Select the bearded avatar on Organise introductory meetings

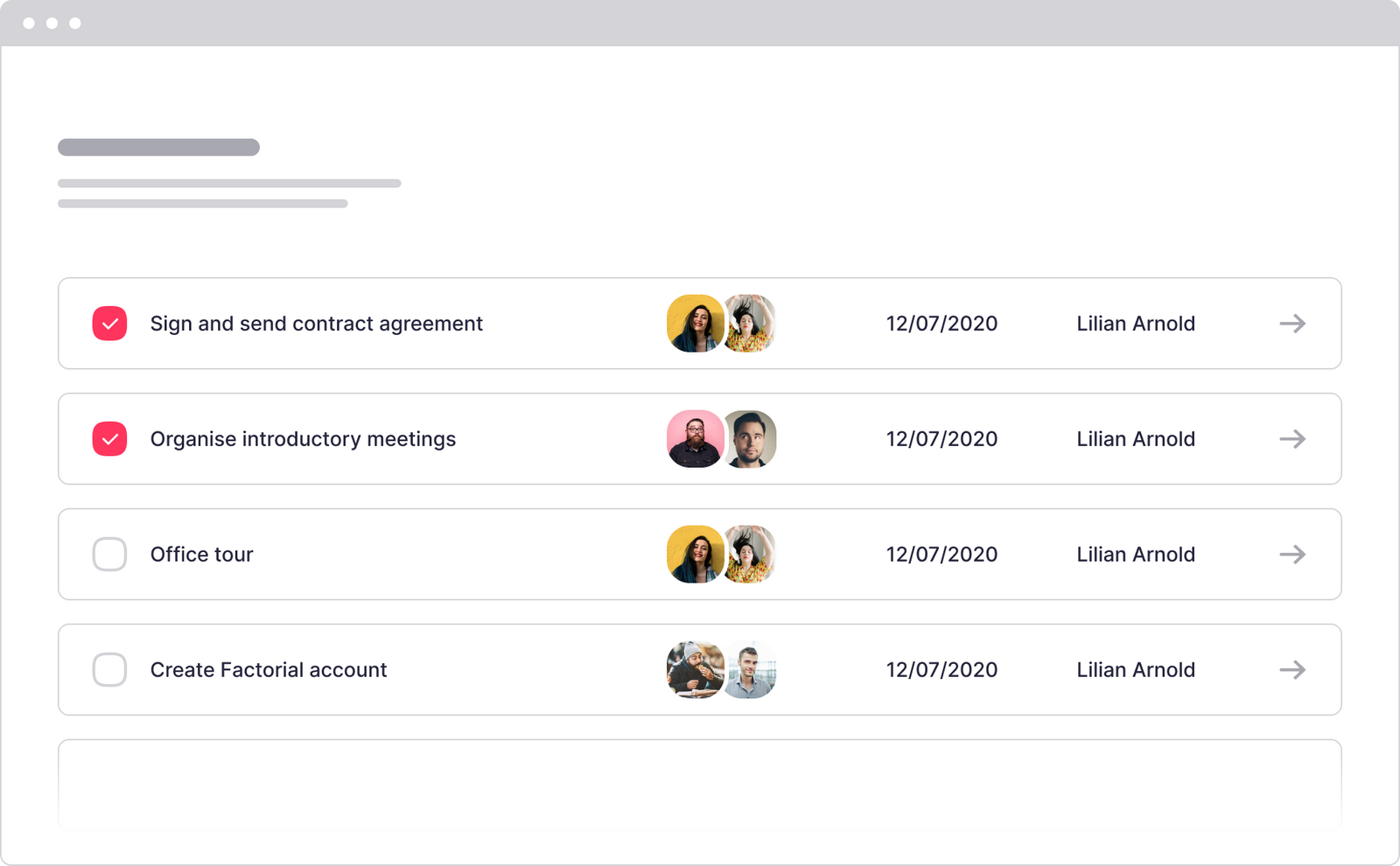tap(695, 438)
